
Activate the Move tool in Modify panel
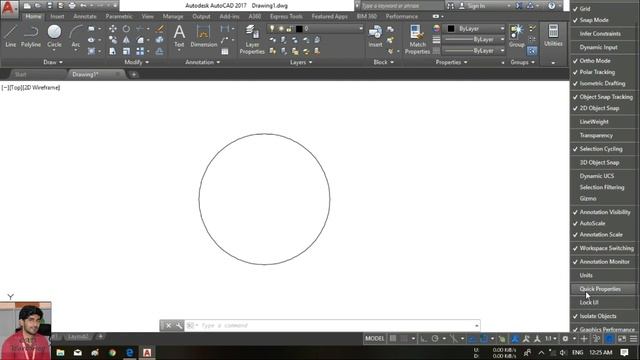click(x=113, y=29)
